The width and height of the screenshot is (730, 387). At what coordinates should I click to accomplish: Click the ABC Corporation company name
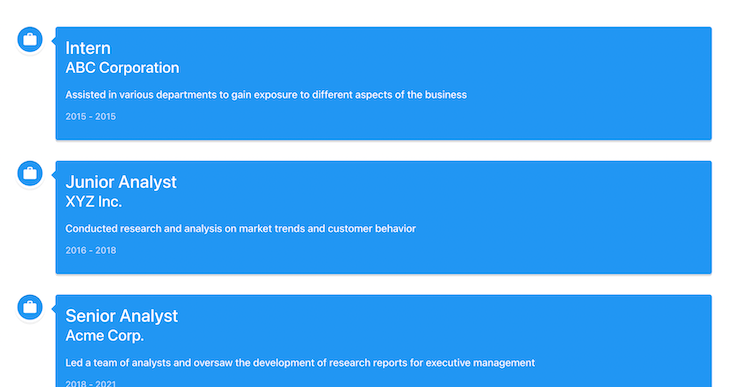coord(122,68)
